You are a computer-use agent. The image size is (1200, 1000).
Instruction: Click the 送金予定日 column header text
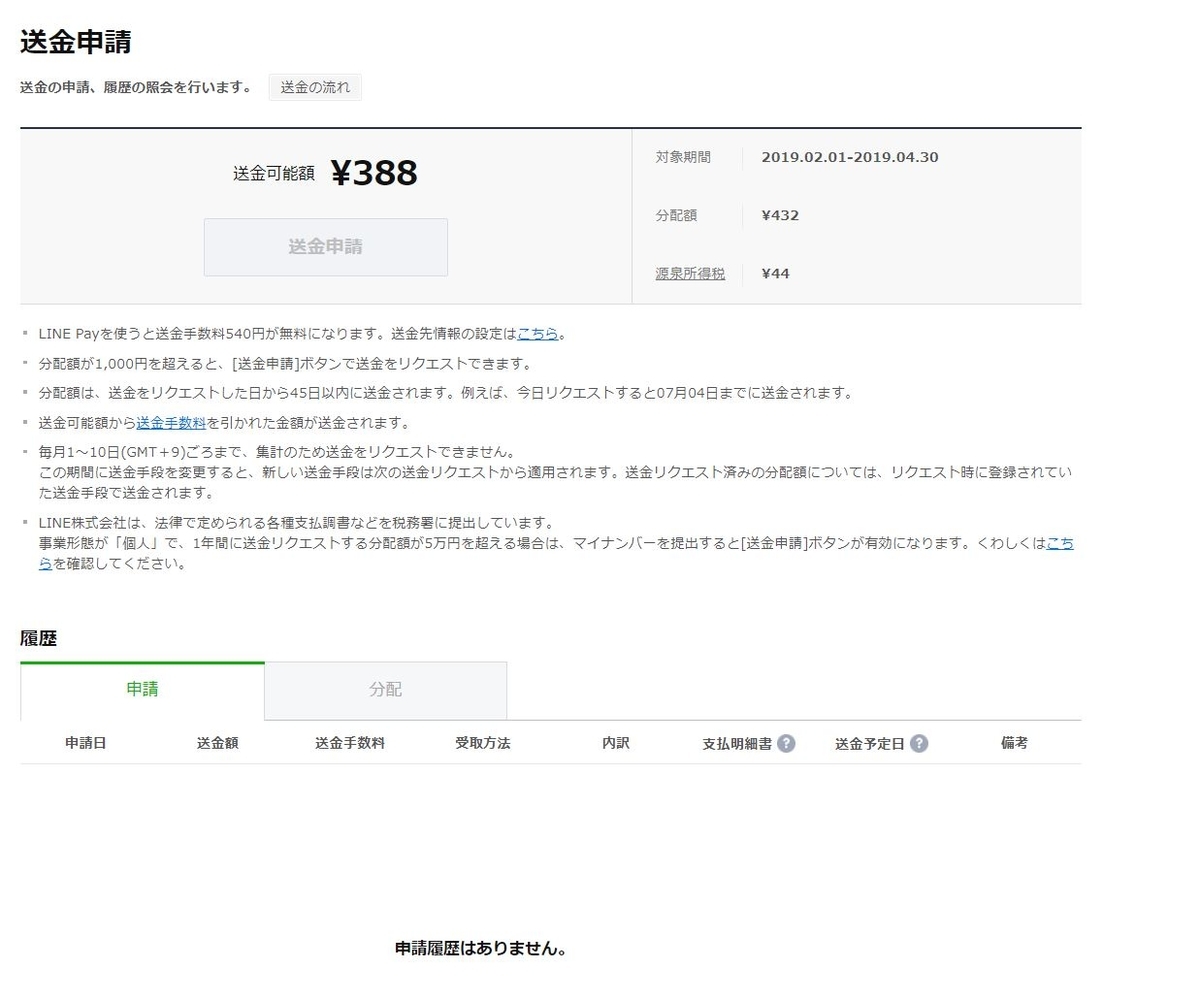(870, 744)
